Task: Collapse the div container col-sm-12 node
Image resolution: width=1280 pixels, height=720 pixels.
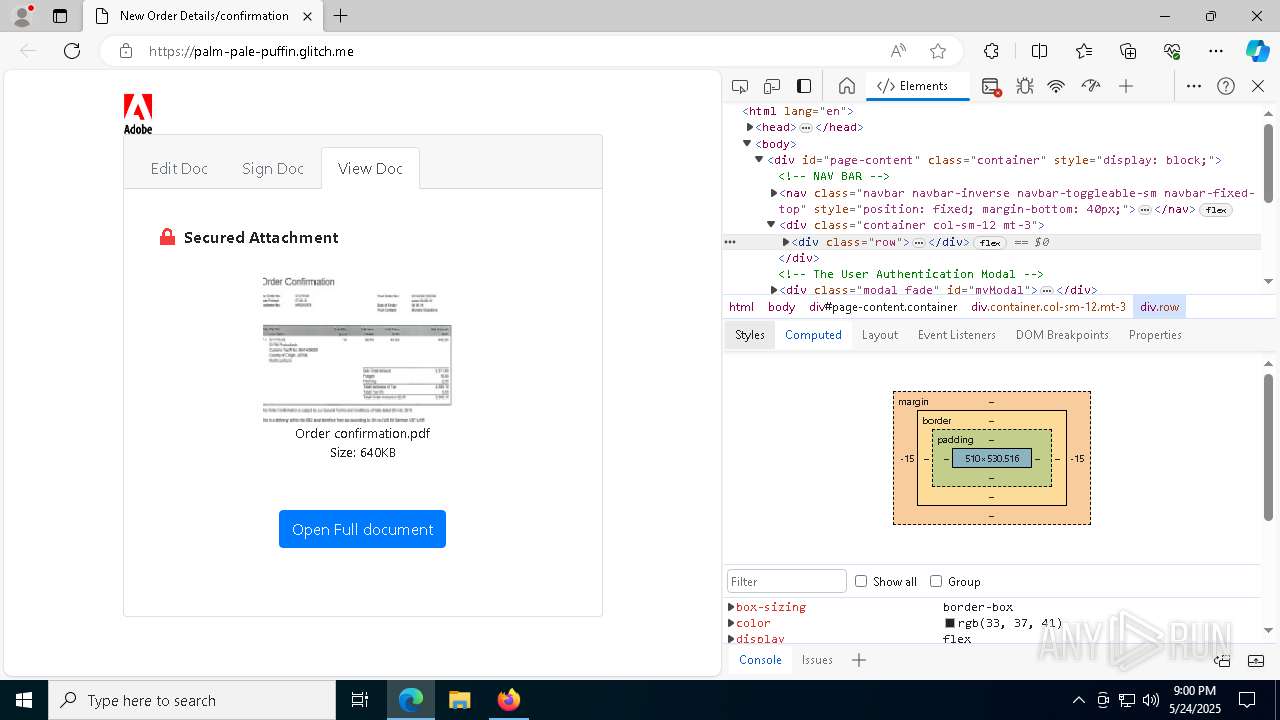Action: [x=771, y=225]
